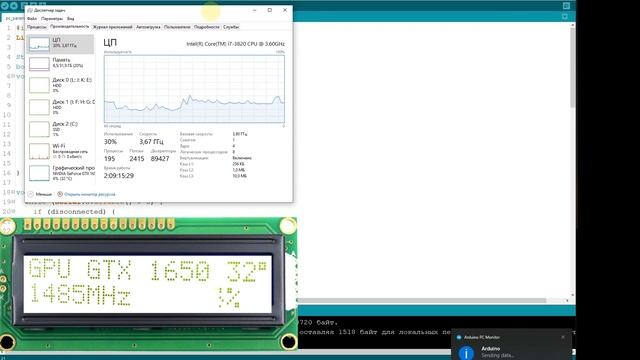640x360 pixels.
Task: Click the 89427 handles count
Action: tap(160, 159)
